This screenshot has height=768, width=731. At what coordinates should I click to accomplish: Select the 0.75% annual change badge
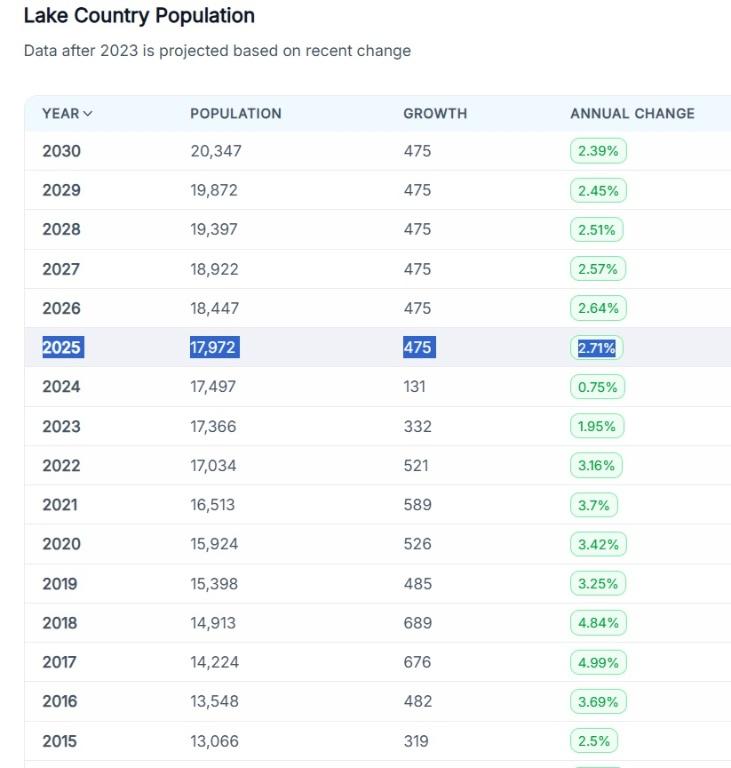point(598,387)
